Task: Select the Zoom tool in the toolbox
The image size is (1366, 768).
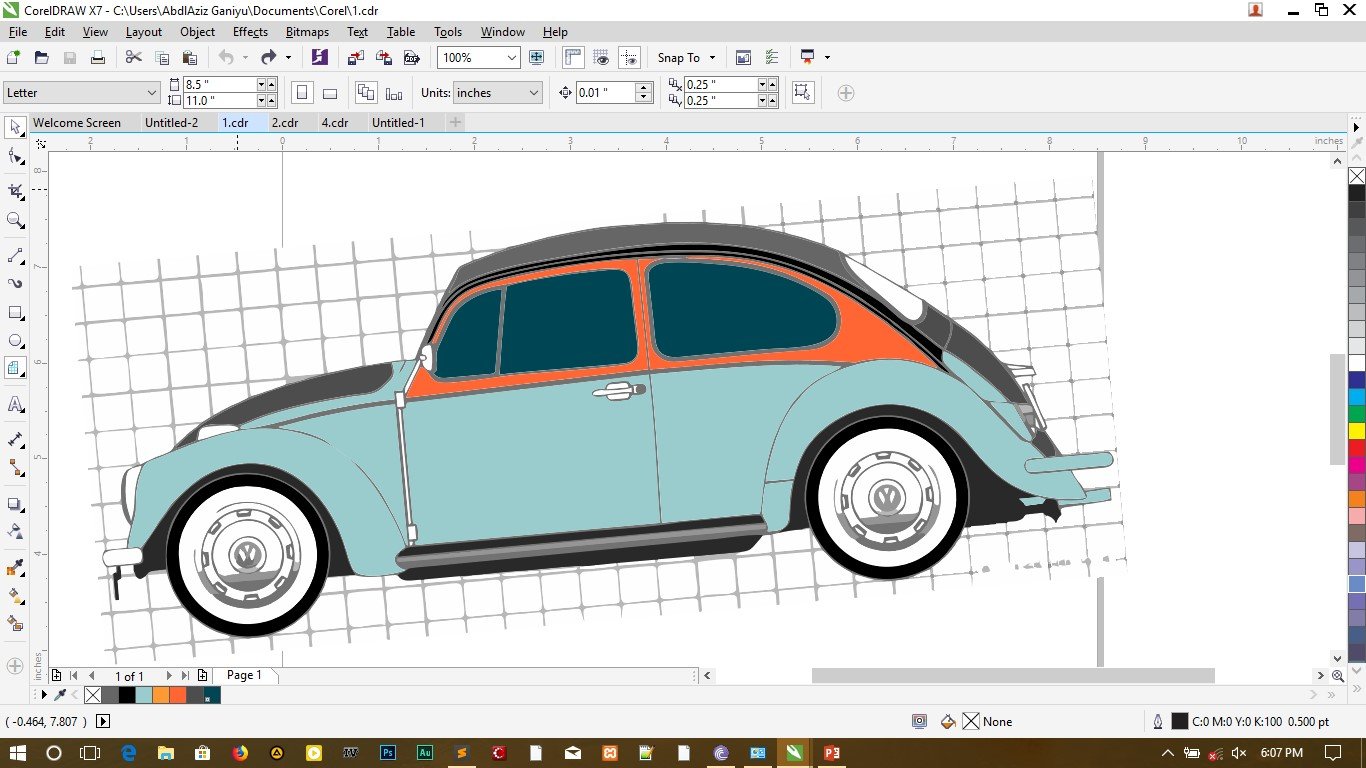Action: tap(15, 220)
